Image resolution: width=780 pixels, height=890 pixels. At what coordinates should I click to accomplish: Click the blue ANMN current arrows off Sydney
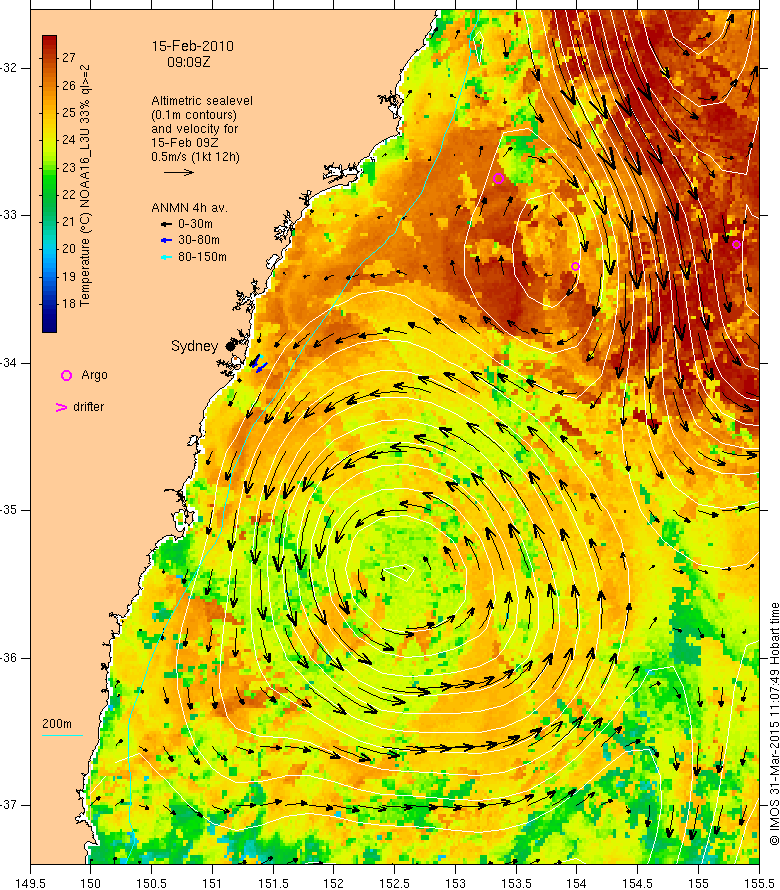(258, 363)
